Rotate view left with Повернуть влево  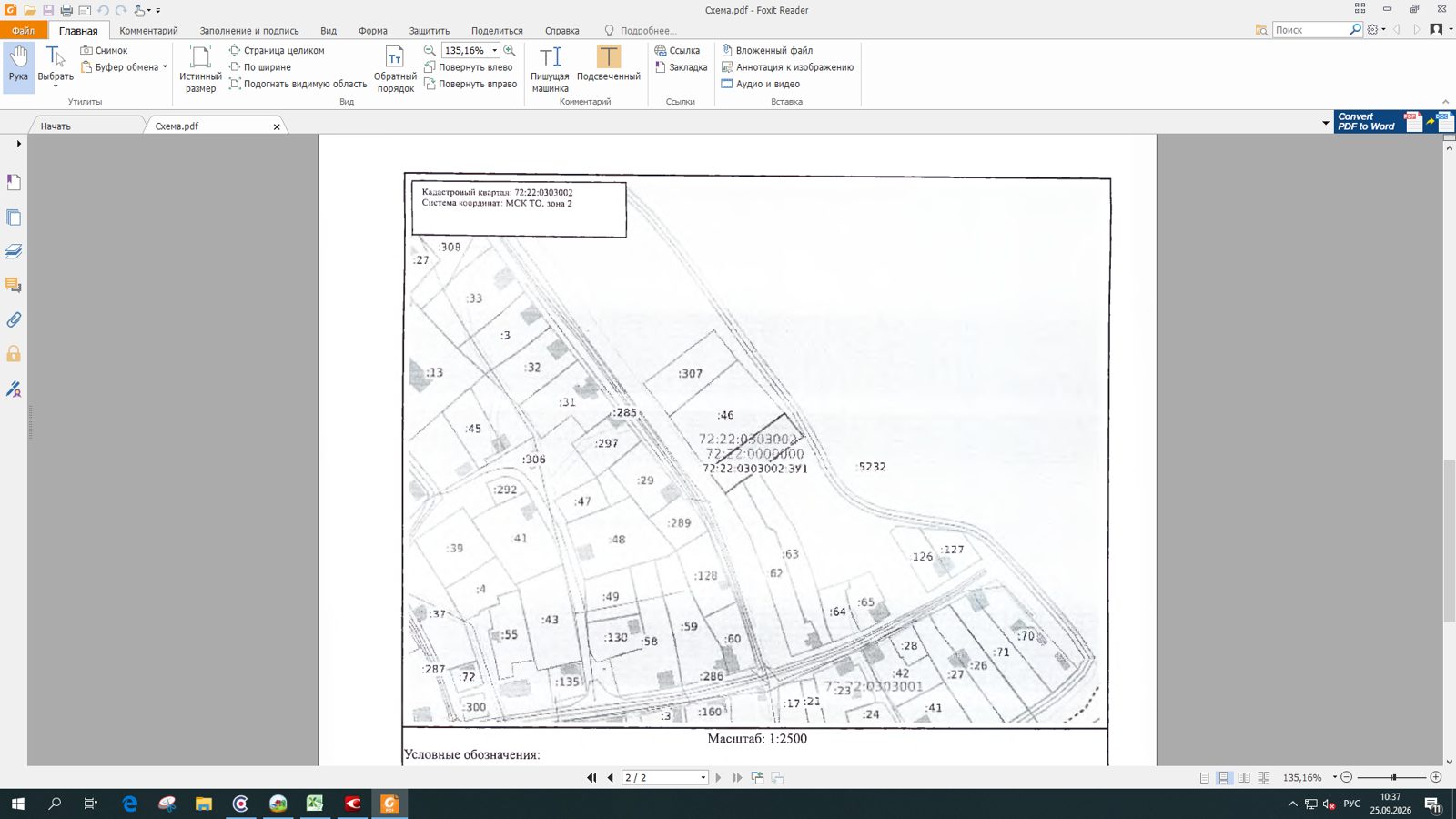click(468, 67)
